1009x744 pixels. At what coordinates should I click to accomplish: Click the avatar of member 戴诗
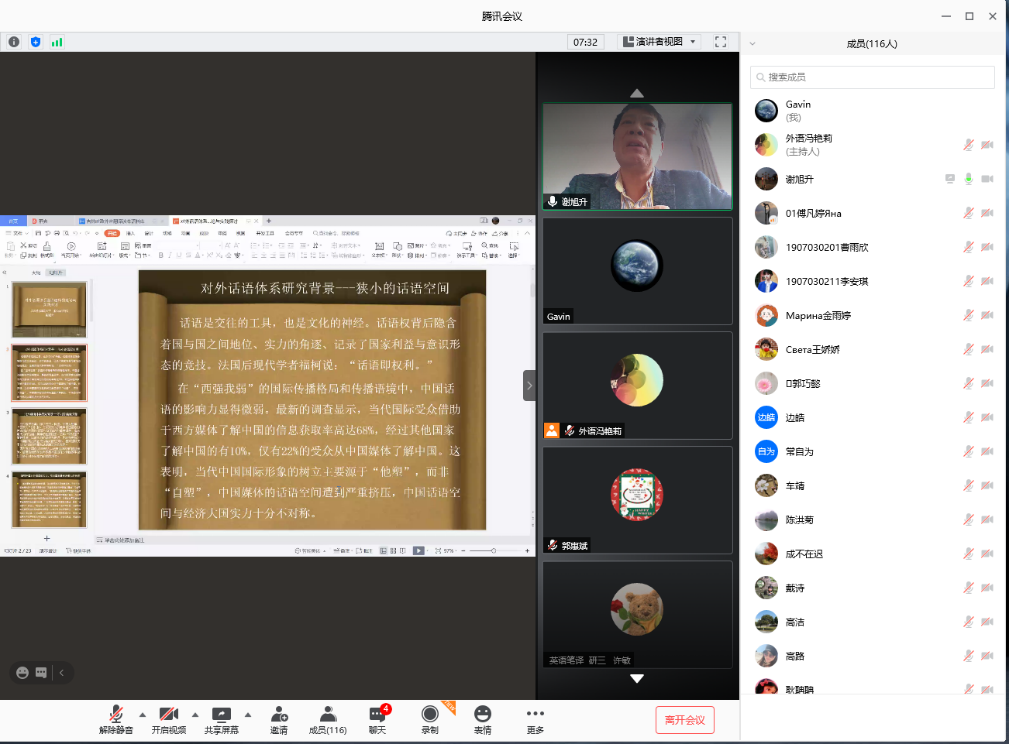[766, 588]
